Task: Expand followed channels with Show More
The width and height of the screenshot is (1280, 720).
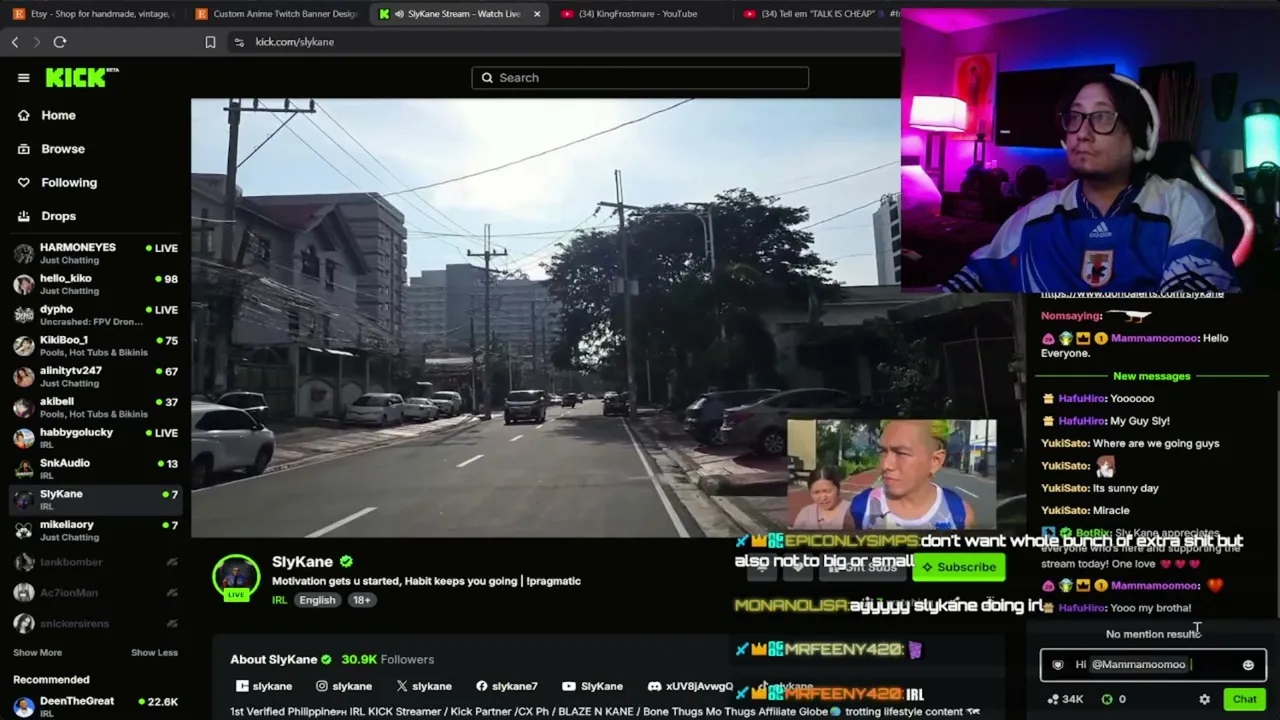Action: tap(37, 653)
